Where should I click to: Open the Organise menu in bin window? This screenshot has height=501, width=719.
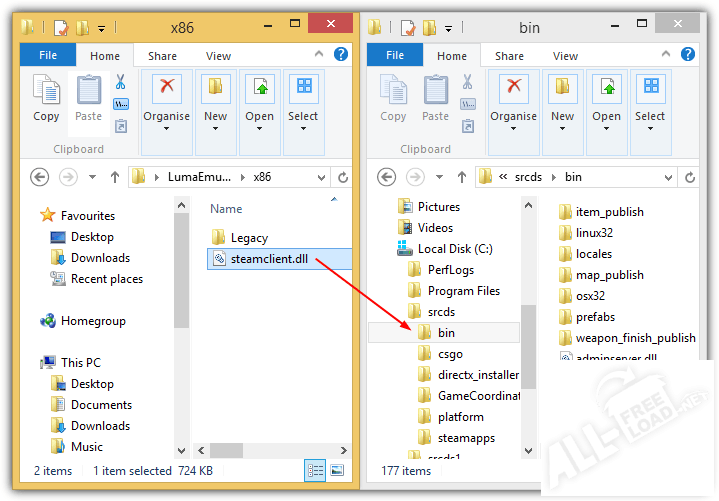[513, 99]
